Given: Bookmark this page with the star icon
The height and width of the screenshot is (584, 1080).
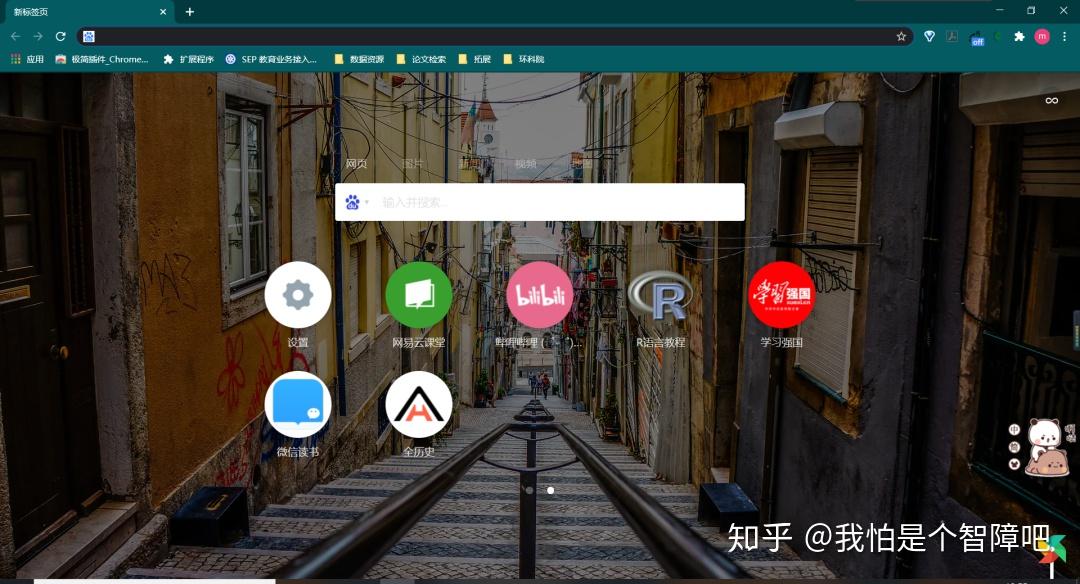Looking at the screenshot, I should click(x=901, y=36).
